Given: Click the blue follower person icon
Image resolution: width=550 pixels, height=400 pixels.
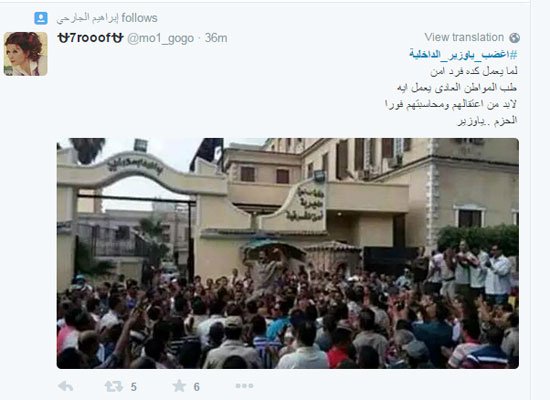Looking at the screenshot, I should coord(41,18).
